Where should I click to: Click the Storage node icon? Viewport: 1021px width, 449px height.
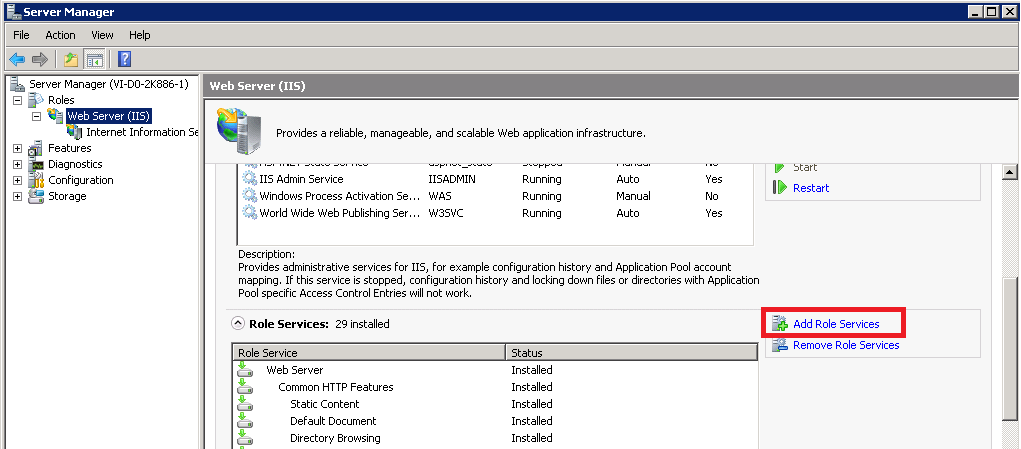(x=37, y=196)
